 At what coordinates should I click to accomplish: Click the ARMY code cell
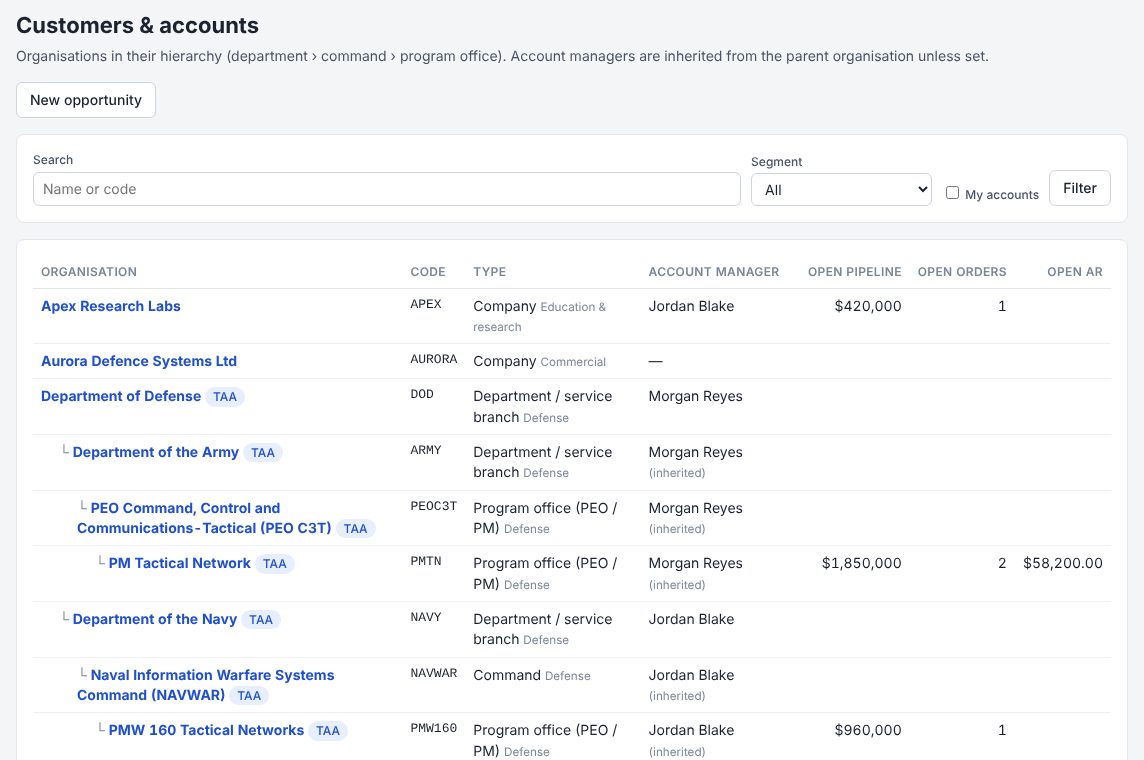click(x=426, y=450)
